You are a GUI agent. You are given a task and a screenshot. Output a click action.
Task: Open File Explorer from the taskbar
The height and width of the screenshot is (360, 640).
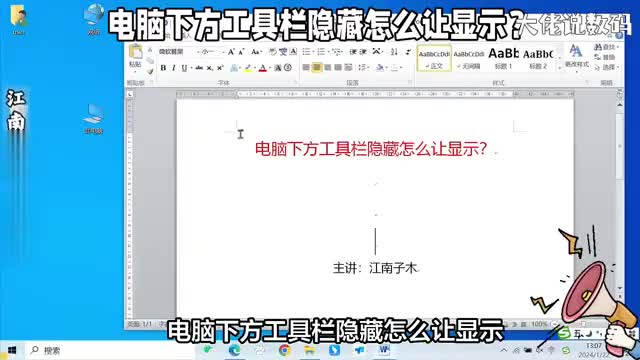click(x=309, y=350)
